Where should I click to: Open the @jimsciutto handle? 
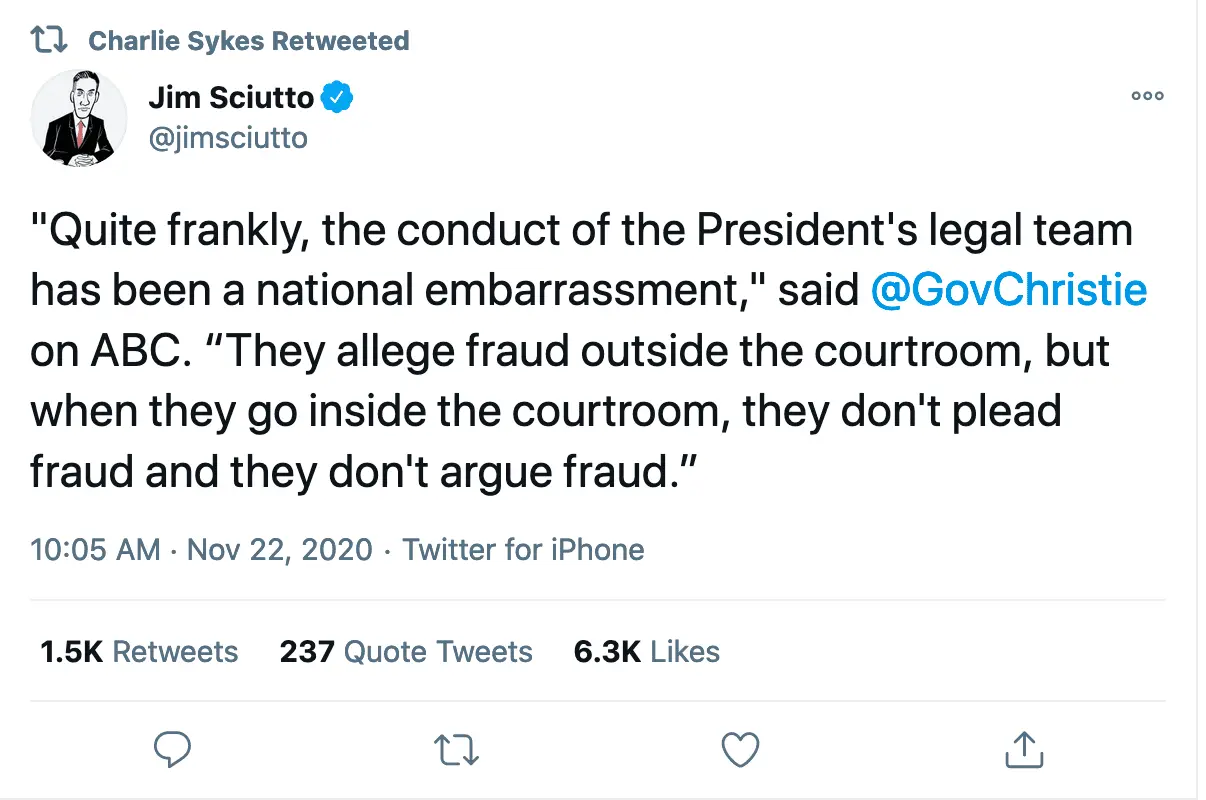pos(227,137)
